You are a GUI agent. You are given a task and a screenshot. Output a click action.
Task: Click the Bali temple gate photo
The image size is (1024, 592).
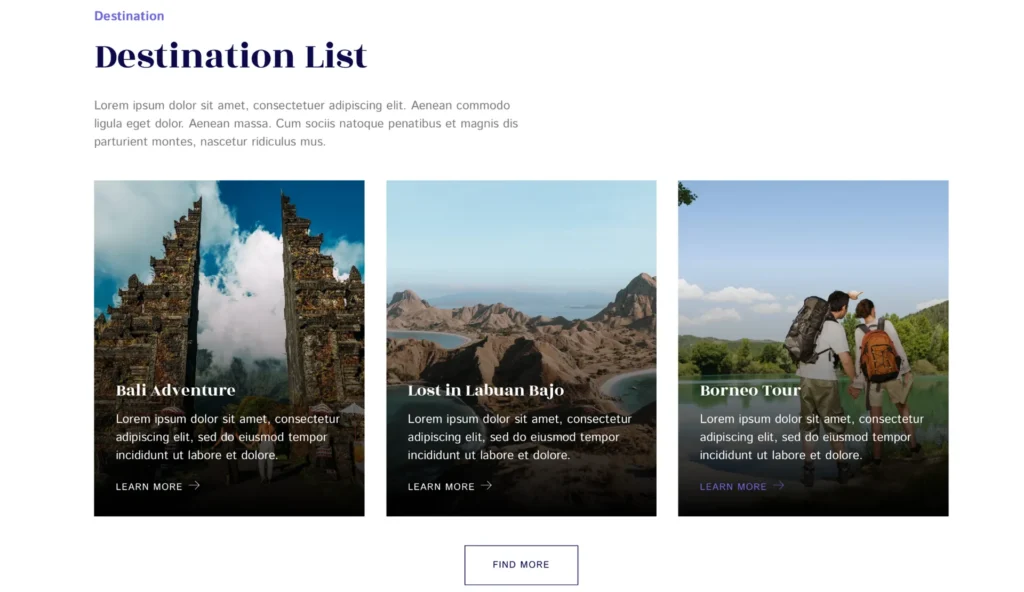click(x=229, y=280)
